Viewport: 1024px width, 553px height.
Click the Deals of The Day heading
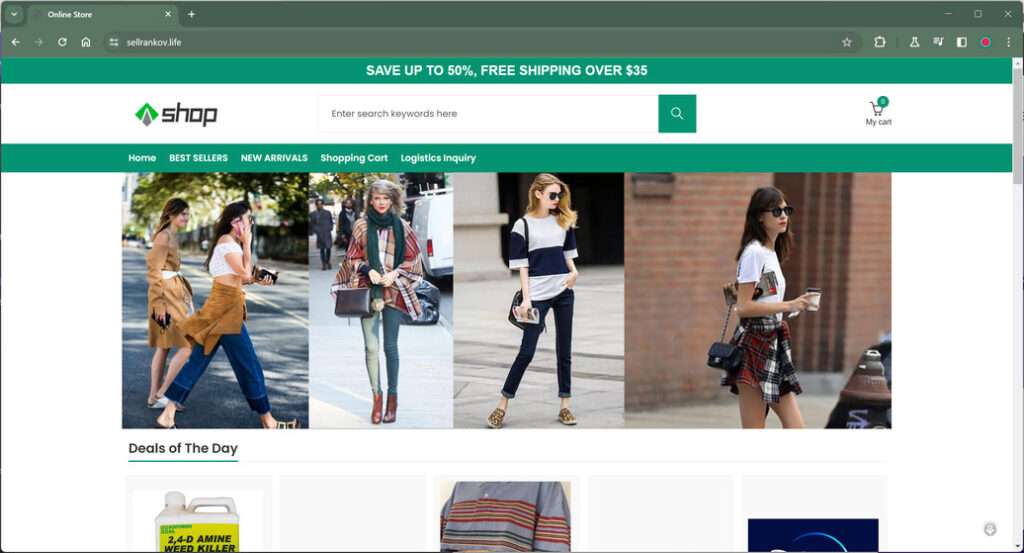[183, 448]
